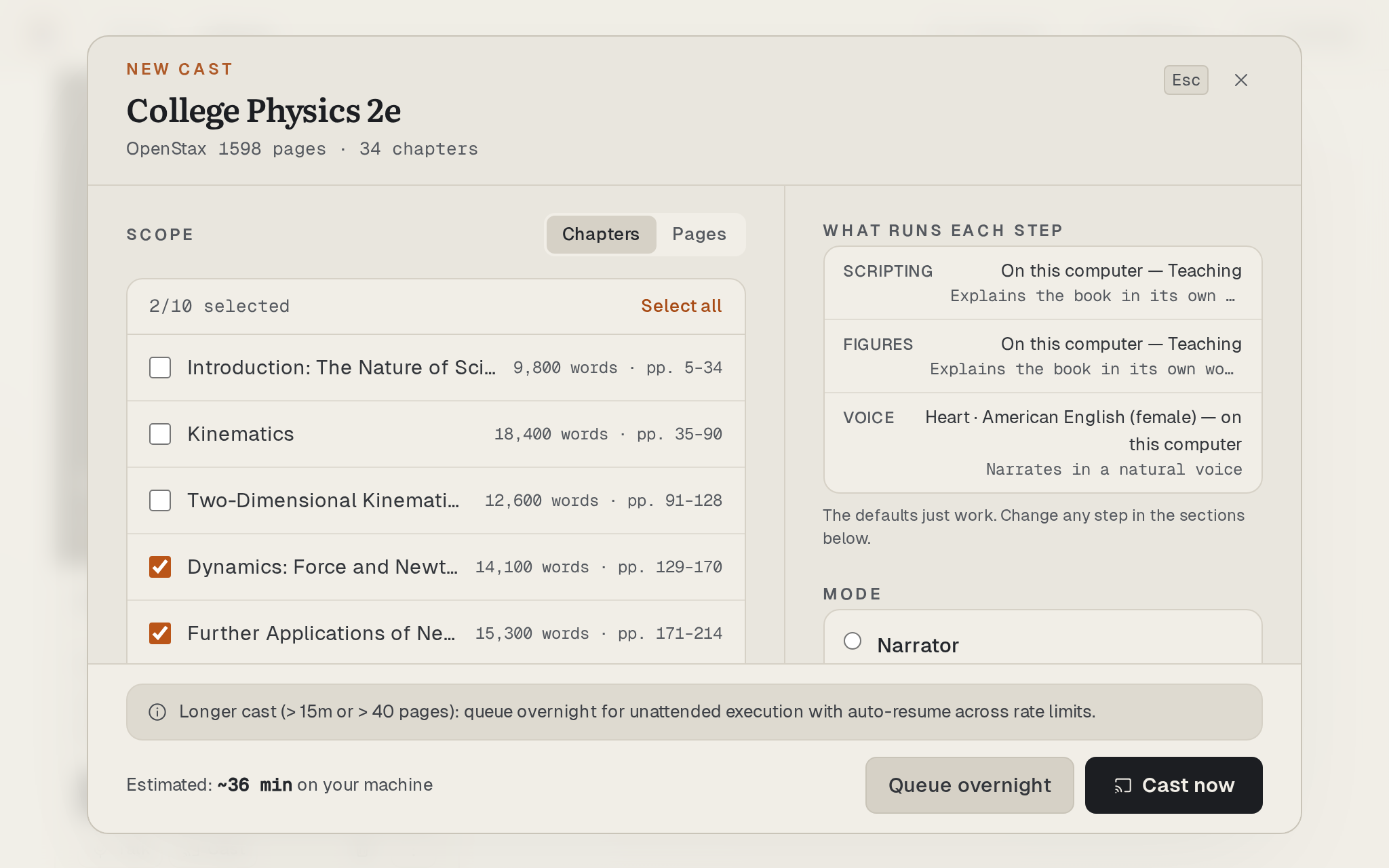Open the Voice step row
1389x868 pixels.
coord(1042,443)
